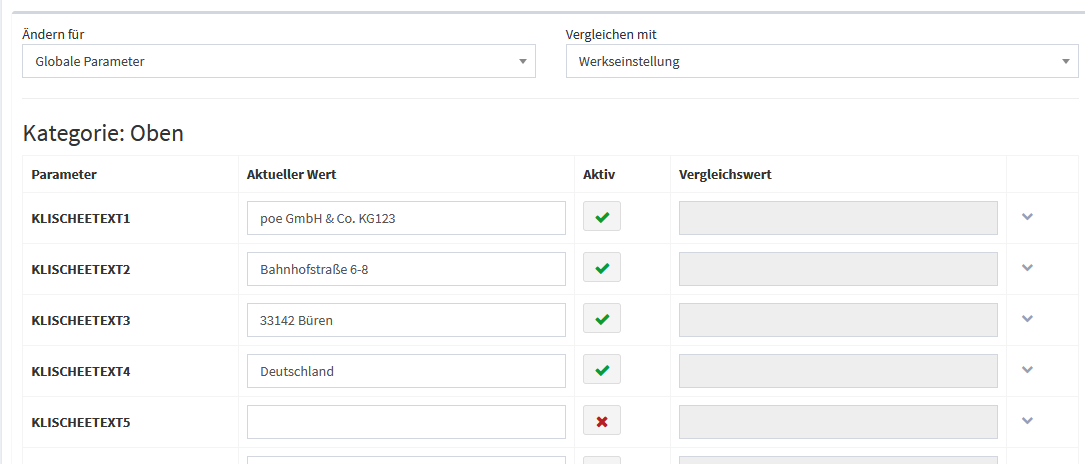
Task: Enable KLISCHEETEXT5 via the red X button
Action: coord(602,421)
